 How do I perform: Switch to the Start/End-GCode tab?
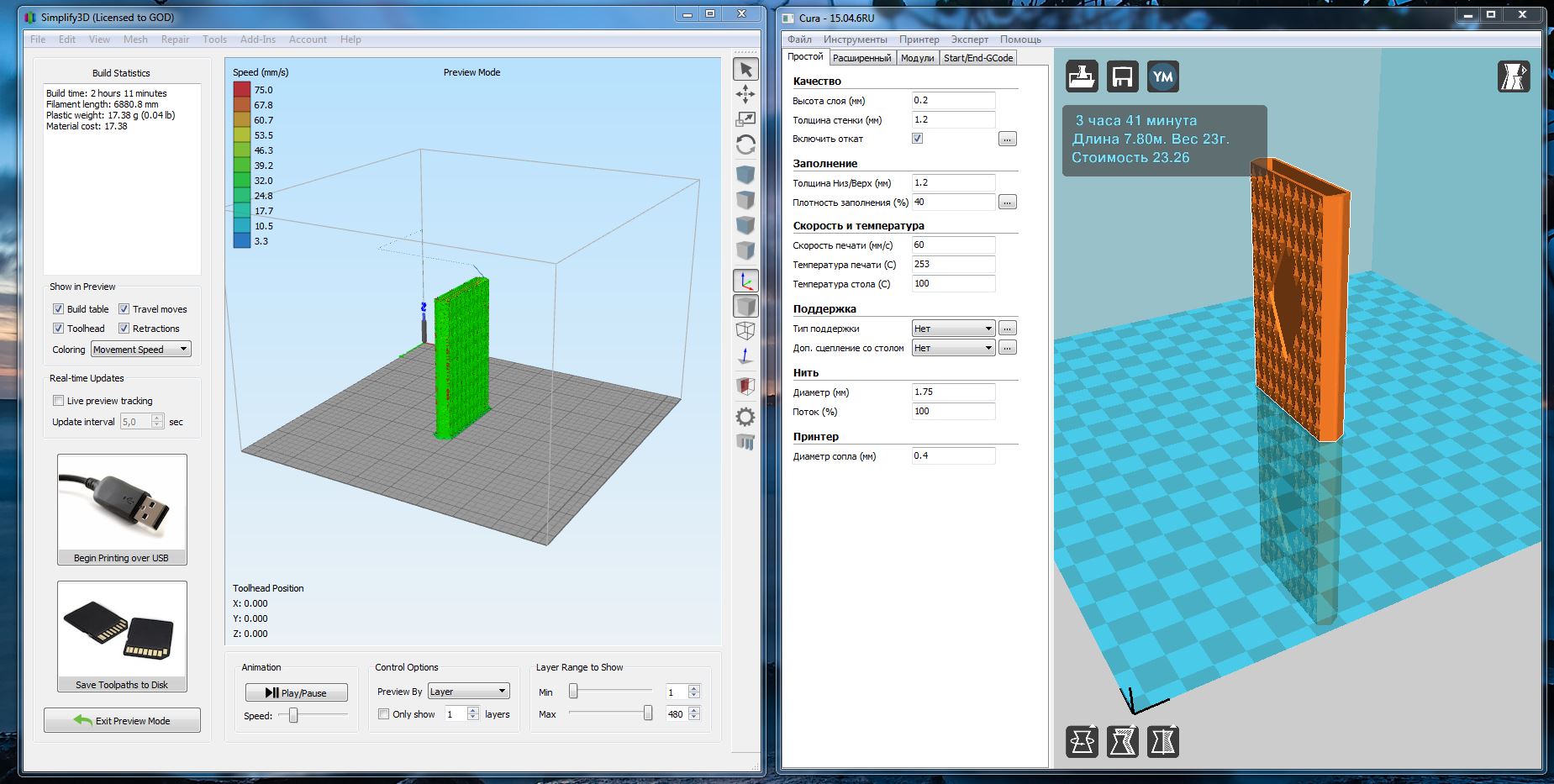tap(977, 58)
